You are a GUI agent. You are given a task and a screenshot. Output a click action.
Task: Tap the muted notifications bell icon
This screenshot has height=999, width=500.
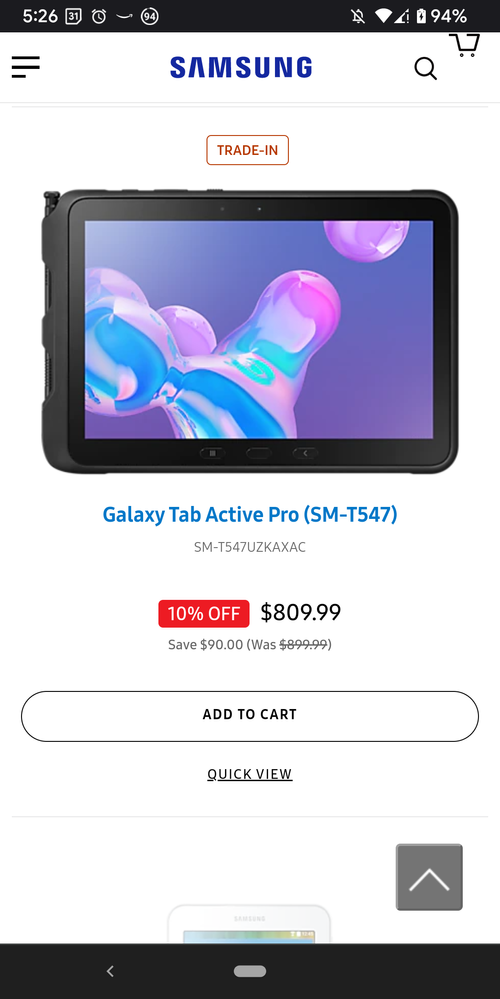[x=359, y=16]
